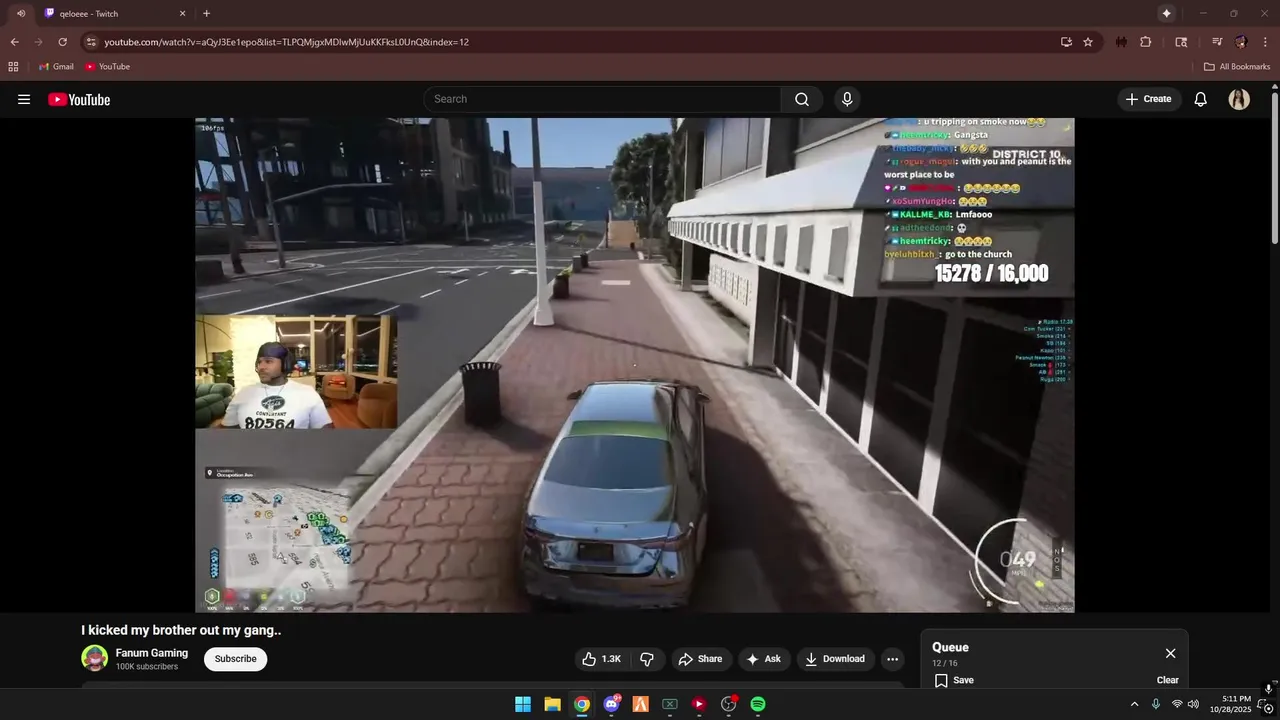Open the media controls icon in Chrome toolbar
The height and width of the screenshot is (720, 1280).
tap(1217, 42)
